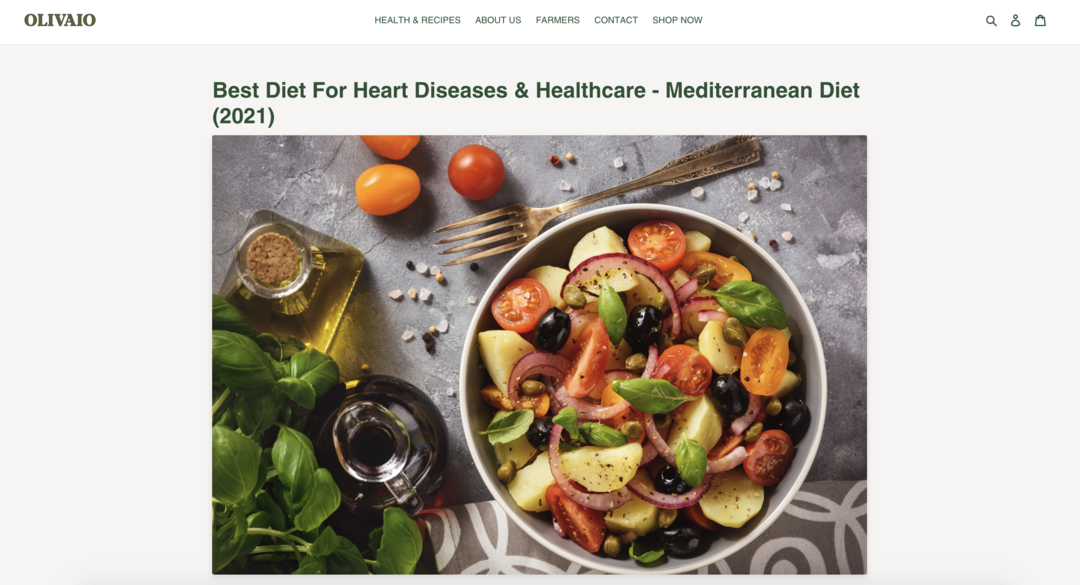Open the Health & Recipes menu item
1080x585 pixels.
(x=417, y=20)
